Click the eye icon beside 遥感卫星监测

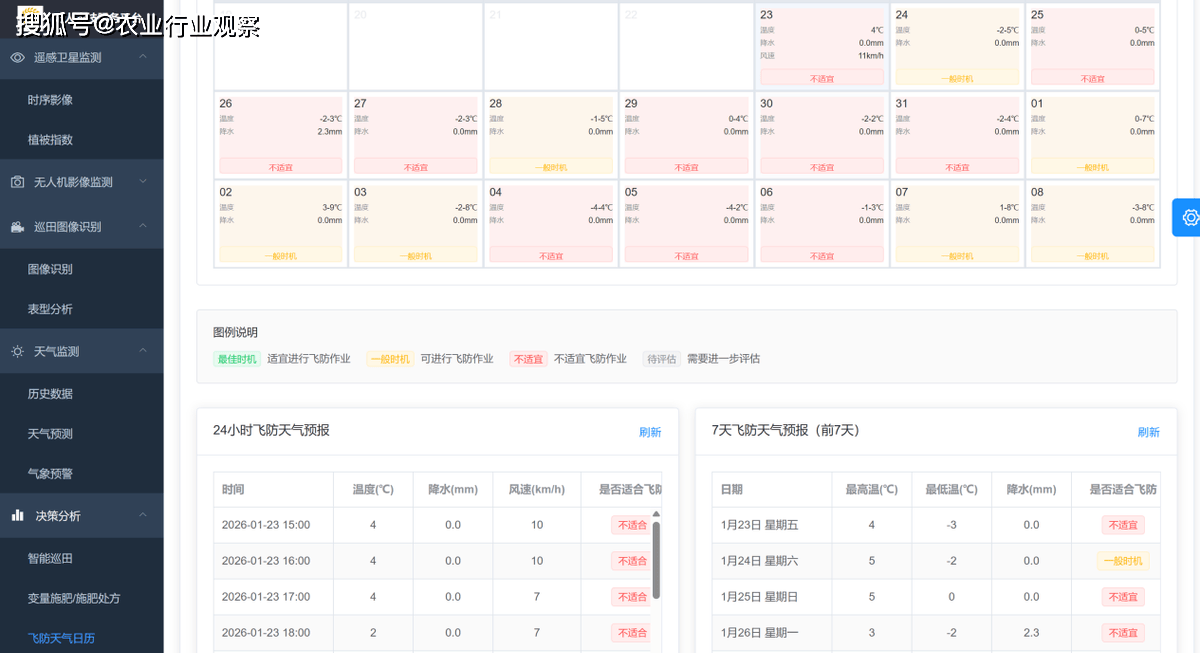click(18, 58)
